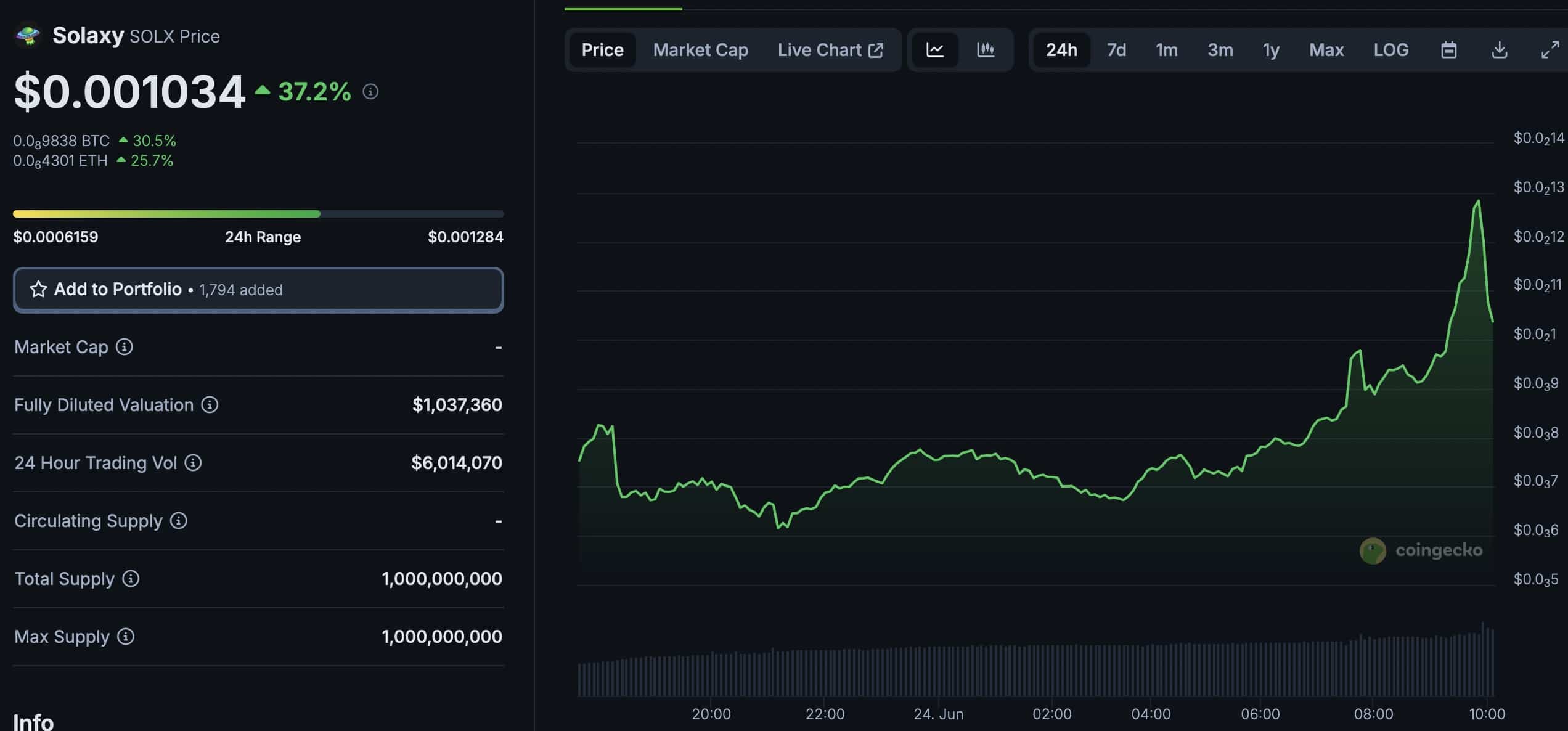Click the $0.0006159 24h low value
The image size is (1568, 731).
[55, 237]
